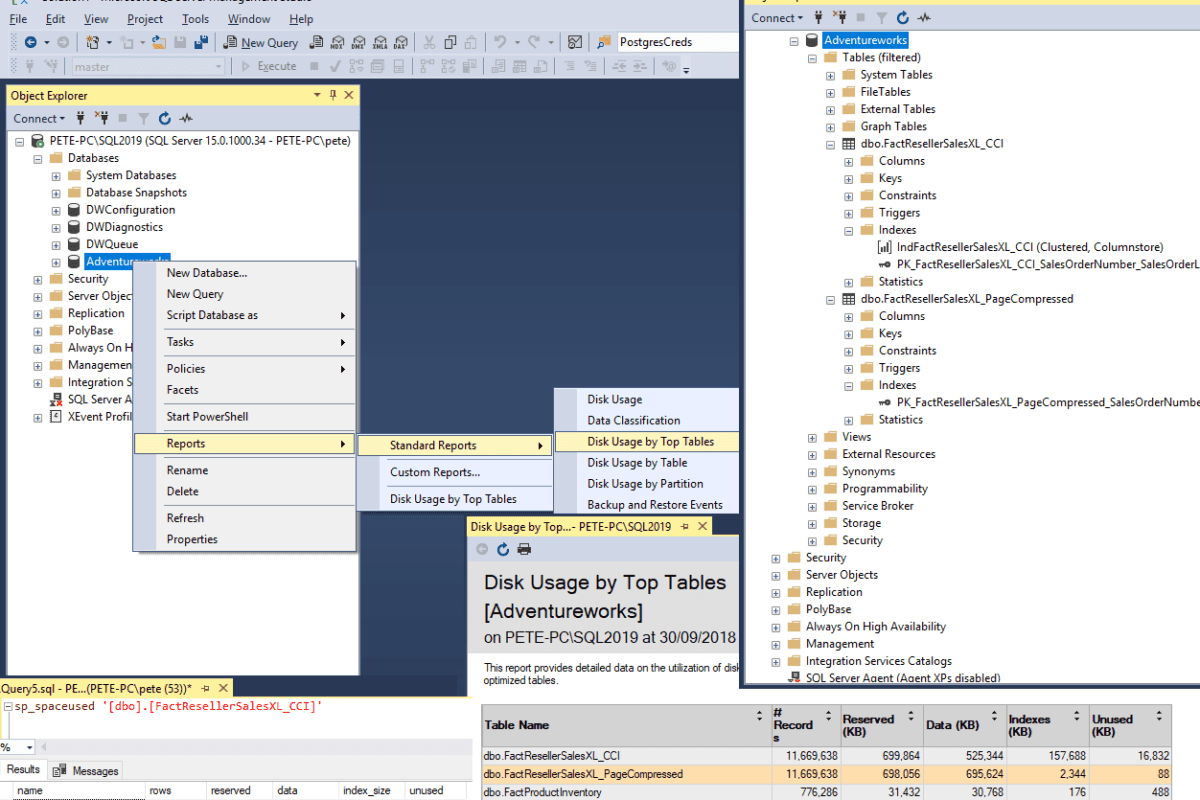Click the pin icon on the Query5.sql tab
This screenshot has width=1200, height=800.
[205, 688]
